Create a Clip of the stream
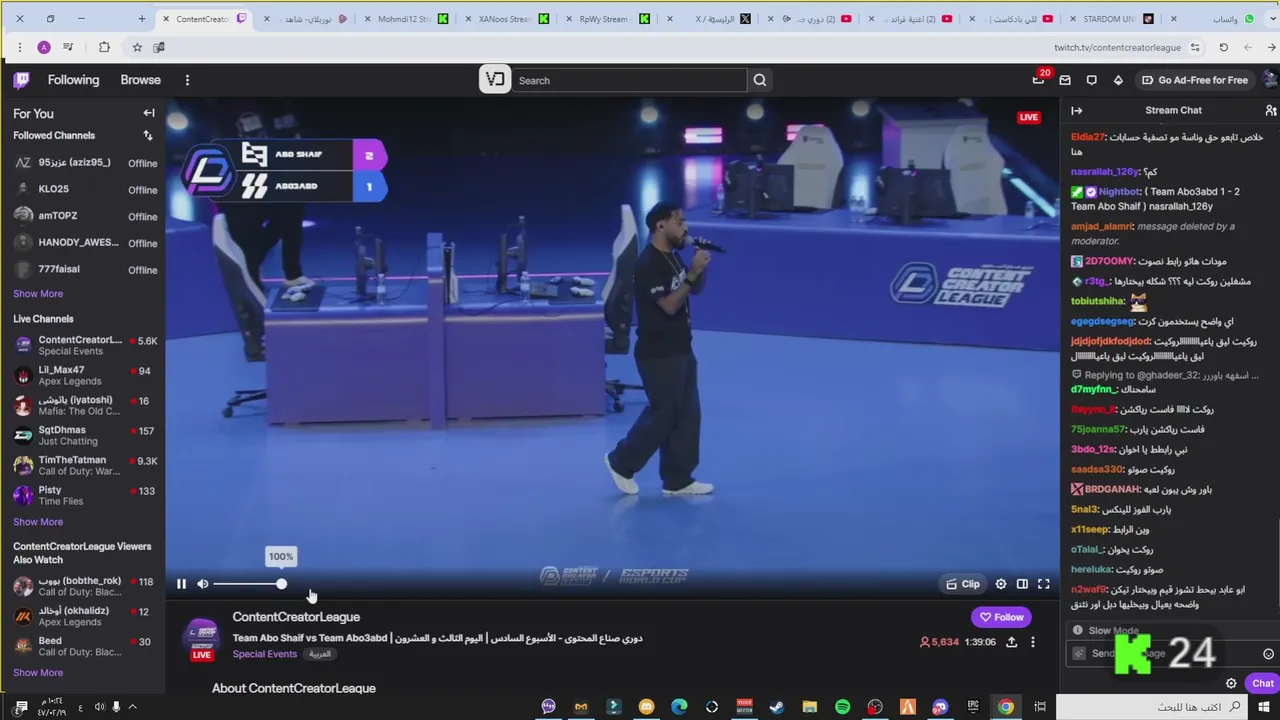Image resolution: width=1280 pixels, height=720 pixels. pyautogui.click(x=963, y=584)
